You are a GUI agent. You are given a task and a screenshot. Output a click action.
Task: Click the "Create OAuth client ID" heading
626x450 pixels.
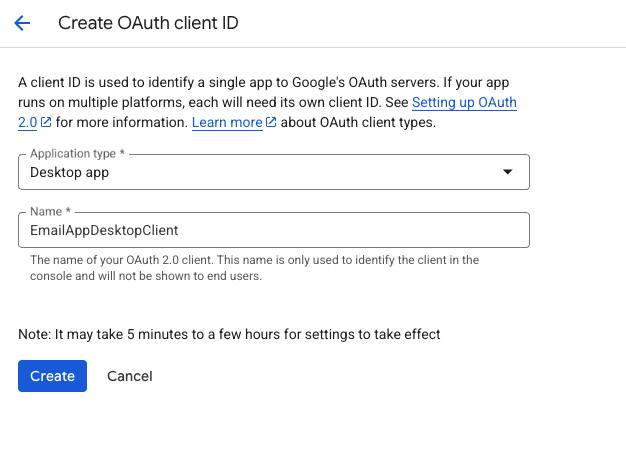coord(148,23)
